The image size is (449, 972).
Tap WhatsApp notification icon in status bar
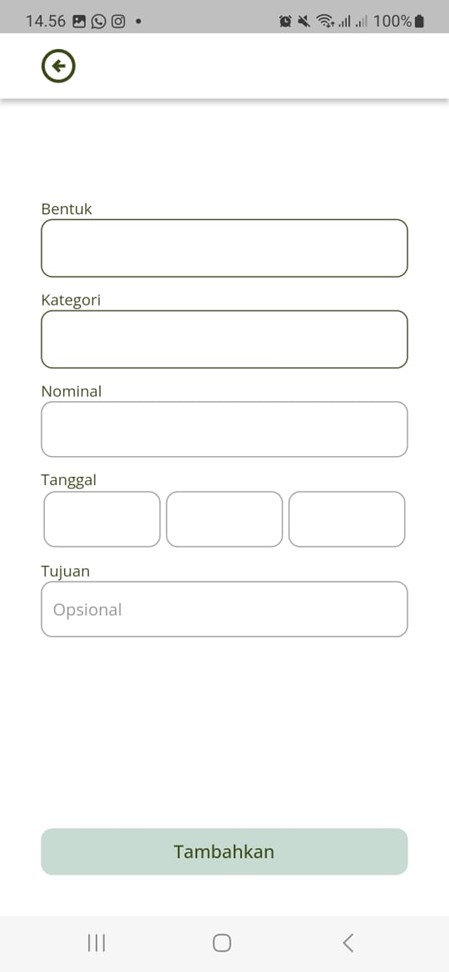click(x=98, y=21)
